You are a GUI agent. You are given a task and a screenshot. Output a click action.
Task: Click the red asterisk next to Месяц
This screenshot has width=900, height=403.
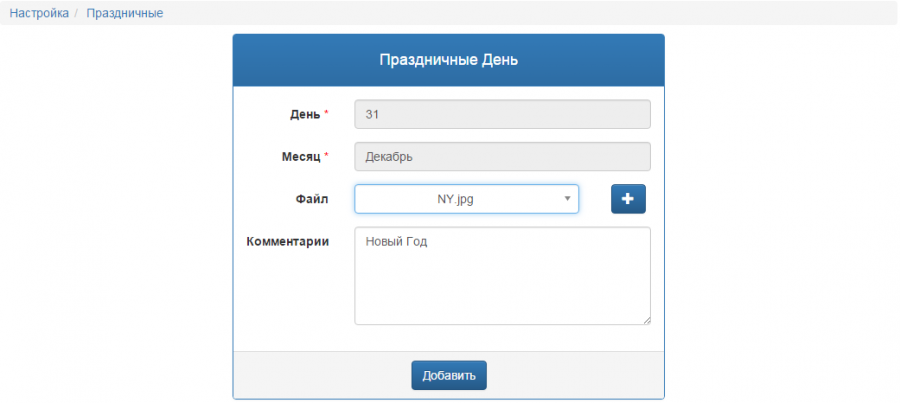[x=327, y=155]
